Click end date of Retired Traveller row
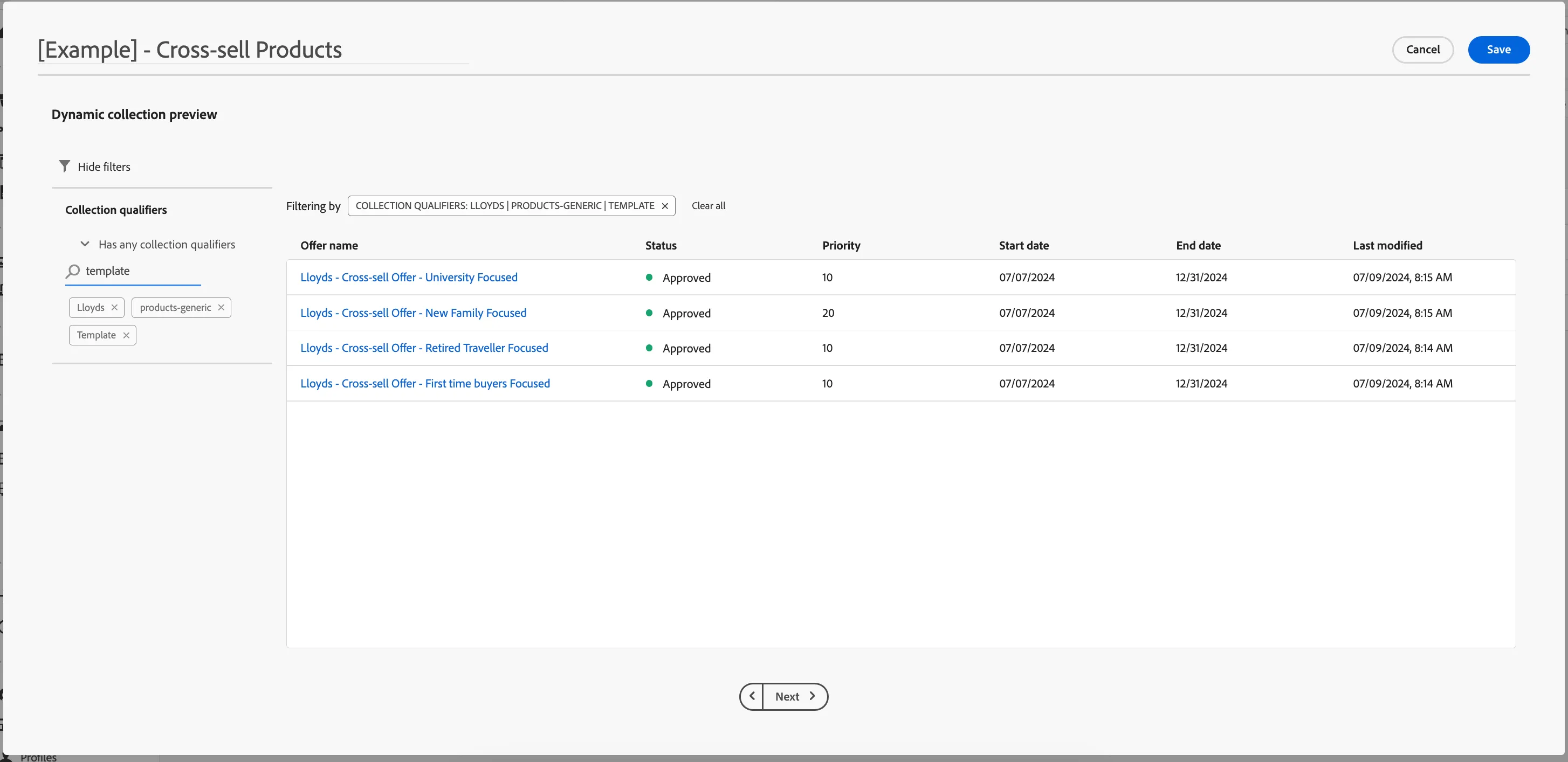The image size is (1568, 762). [x=1201, y=349]
